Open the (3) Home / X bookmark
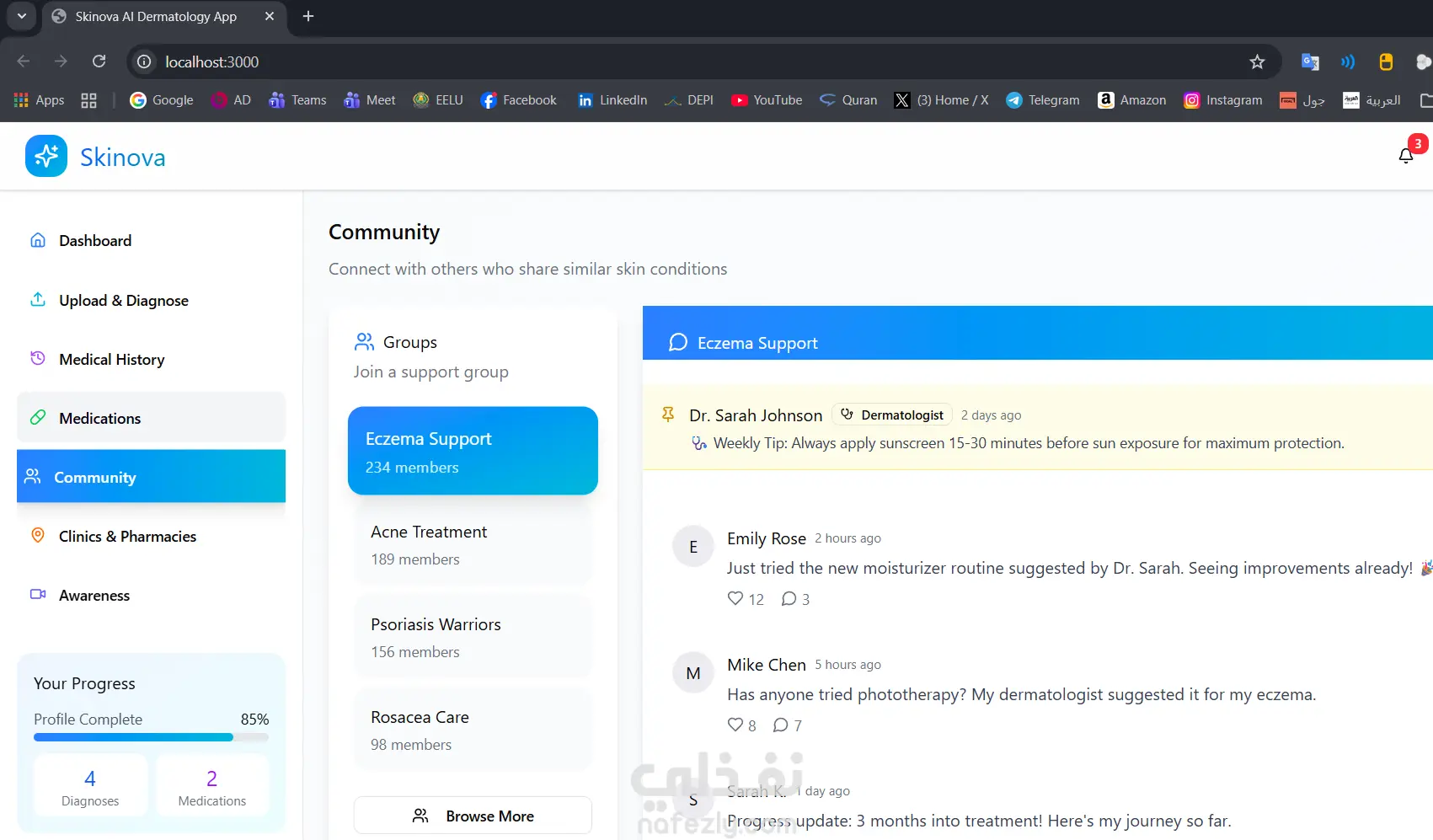The width and height of the screenshot is (1433, 840). point(942,100)
